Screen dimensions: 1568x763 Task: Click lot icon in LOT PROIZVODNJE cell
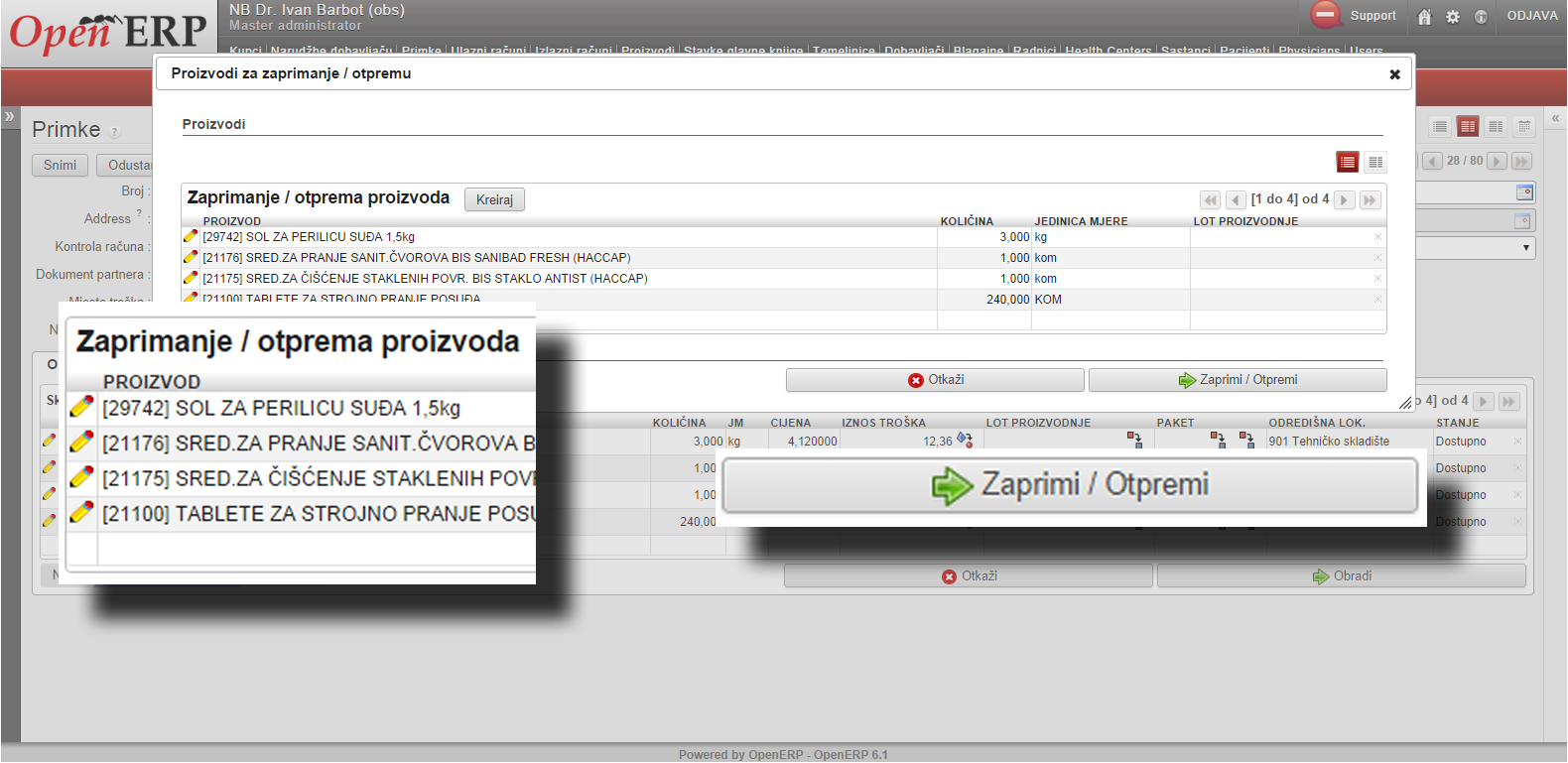pyautogui.click(x=1134, y=441)
